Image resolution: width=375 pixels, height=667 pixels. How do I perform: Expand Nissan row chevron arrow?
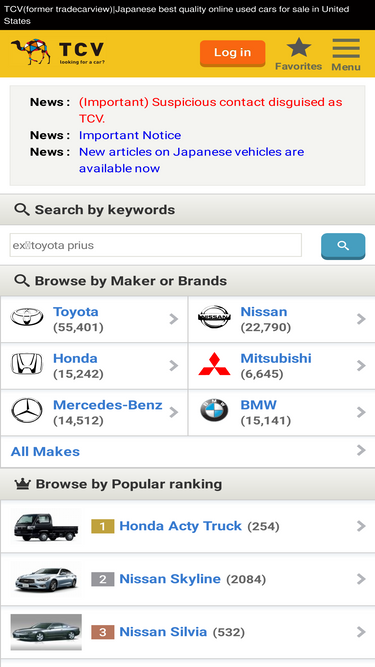pos(361,319)
